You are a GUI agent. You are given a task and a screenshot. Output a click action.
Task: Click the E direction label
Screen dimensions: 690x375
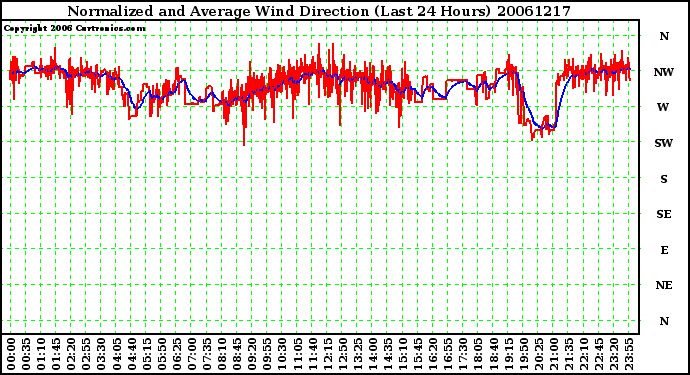[664, 250]
